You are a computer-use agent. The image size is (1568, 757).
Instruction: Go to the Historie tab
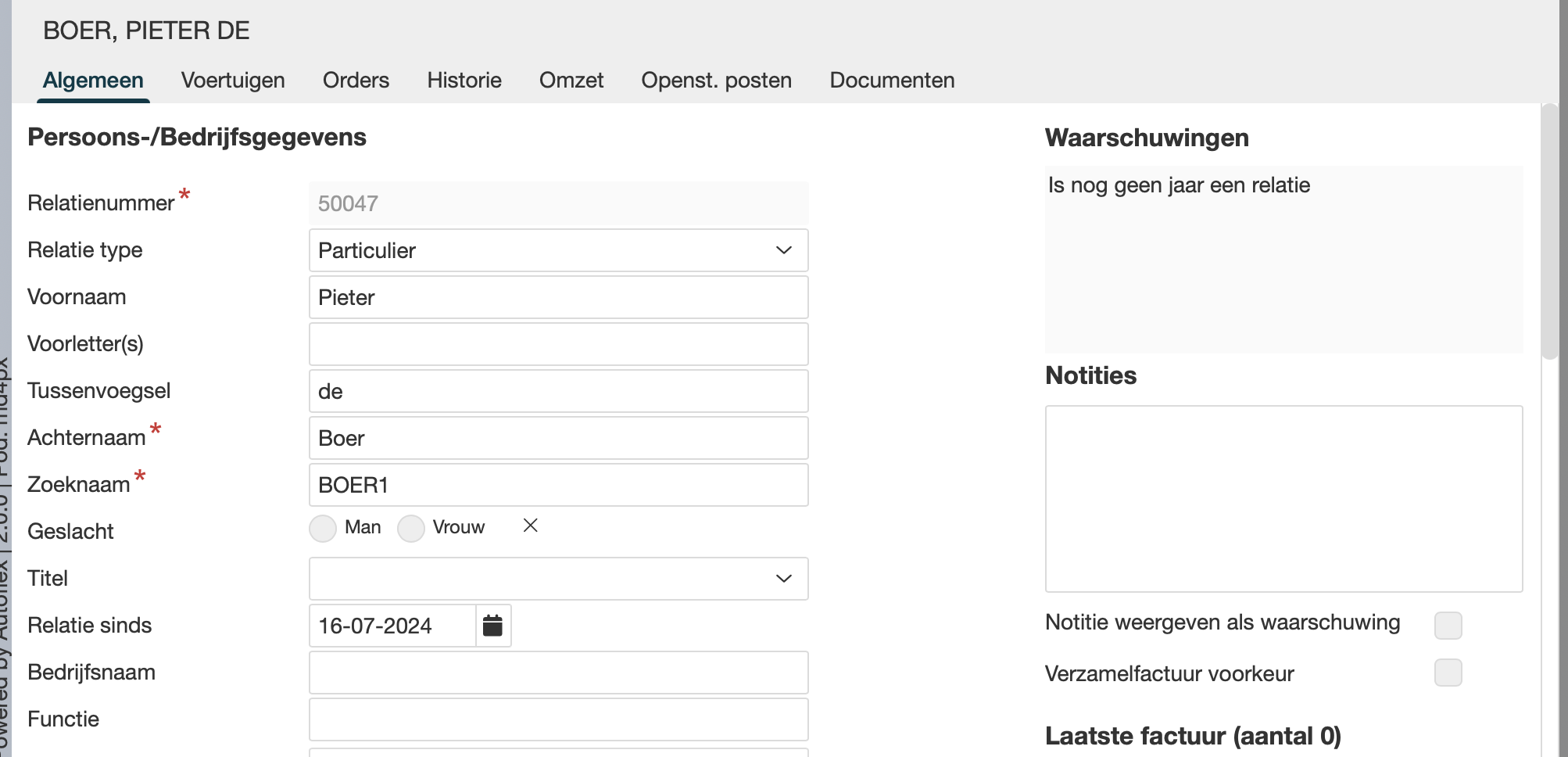coord(464,81)
